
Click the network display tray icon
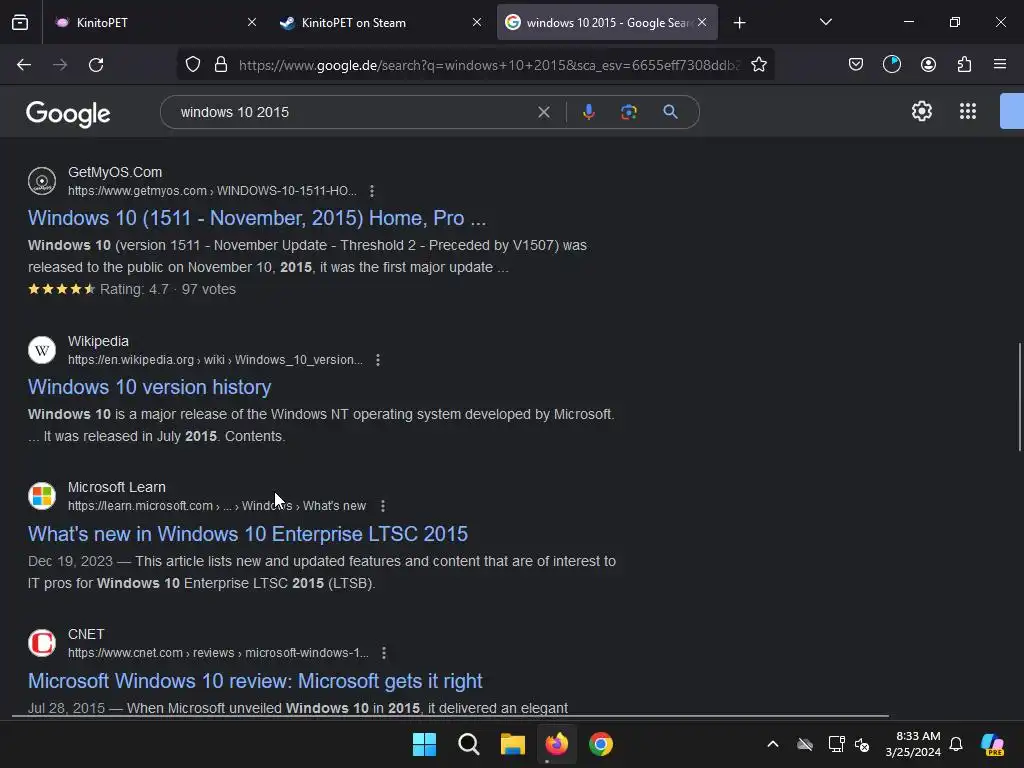(837, 744)
